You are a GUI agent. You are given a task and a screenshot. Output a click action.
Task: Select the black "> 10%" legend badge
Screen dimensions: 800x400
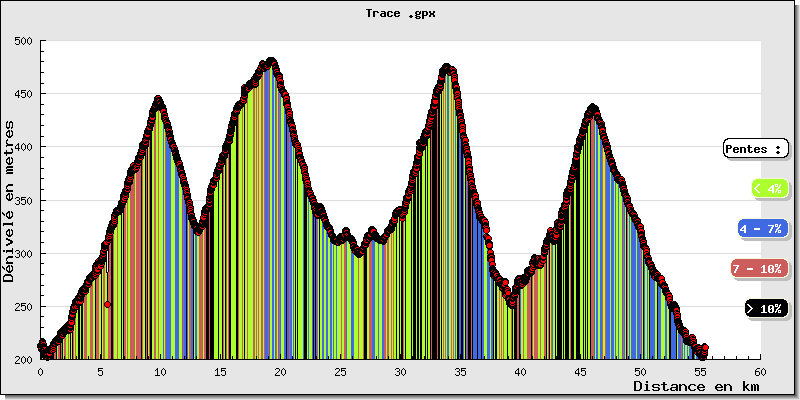(766, 309)
